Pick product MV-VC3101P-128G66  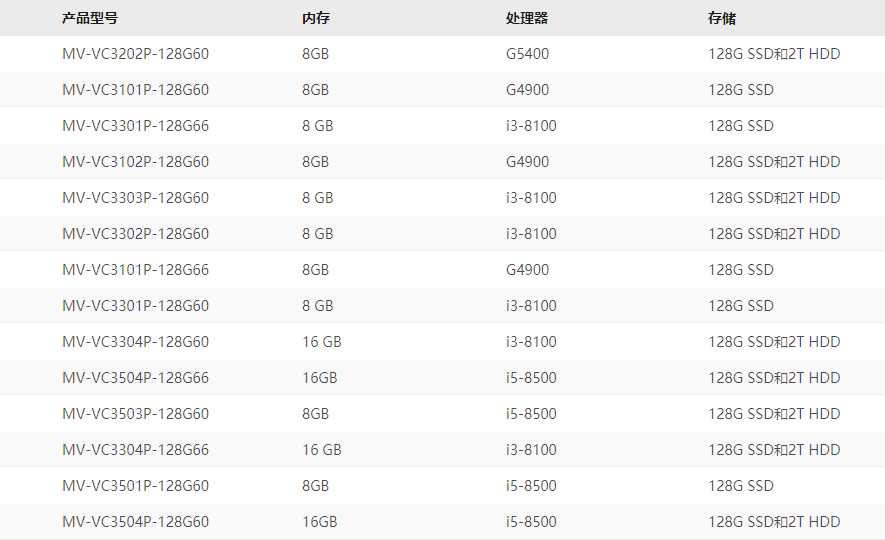(135, 270)
